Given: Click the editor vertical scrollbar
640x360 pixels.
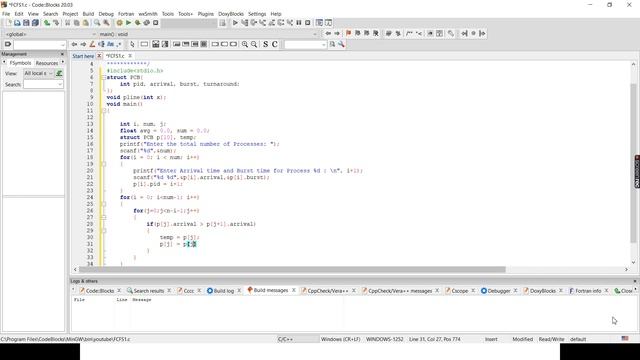Looking at the screenshot, I should coord(633,163).
